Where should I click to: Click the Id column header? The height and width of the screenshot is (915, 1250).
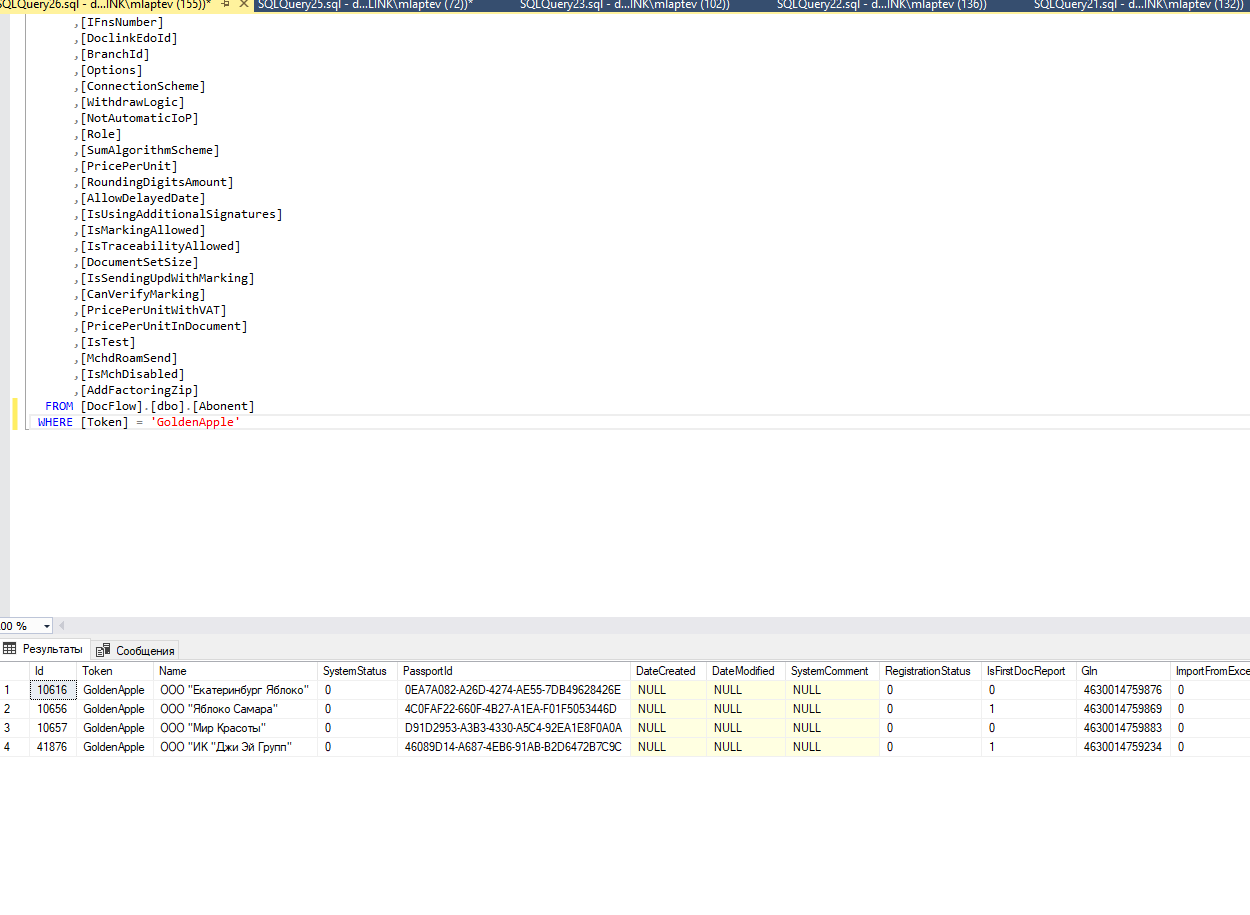(x=53, y=671)
